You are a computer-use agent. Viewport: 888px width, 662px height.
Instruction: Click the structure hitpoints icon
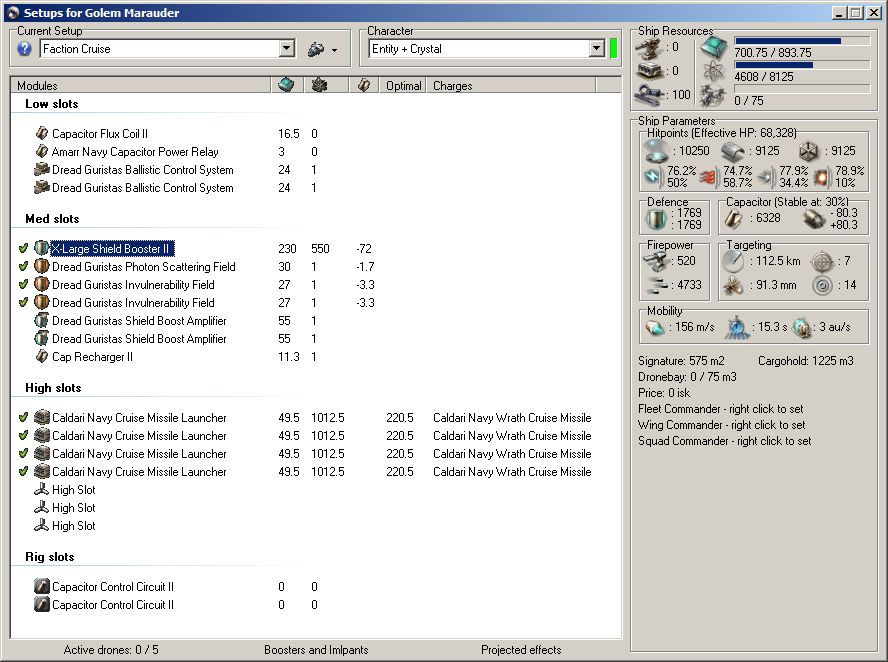pos(810,151)
